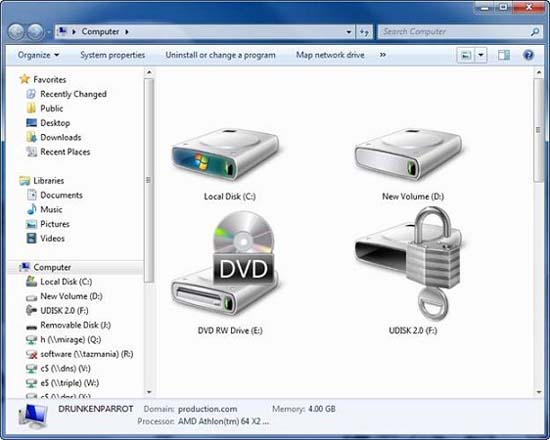Expand the root chevron before Computer in address bar

point(74,32)
